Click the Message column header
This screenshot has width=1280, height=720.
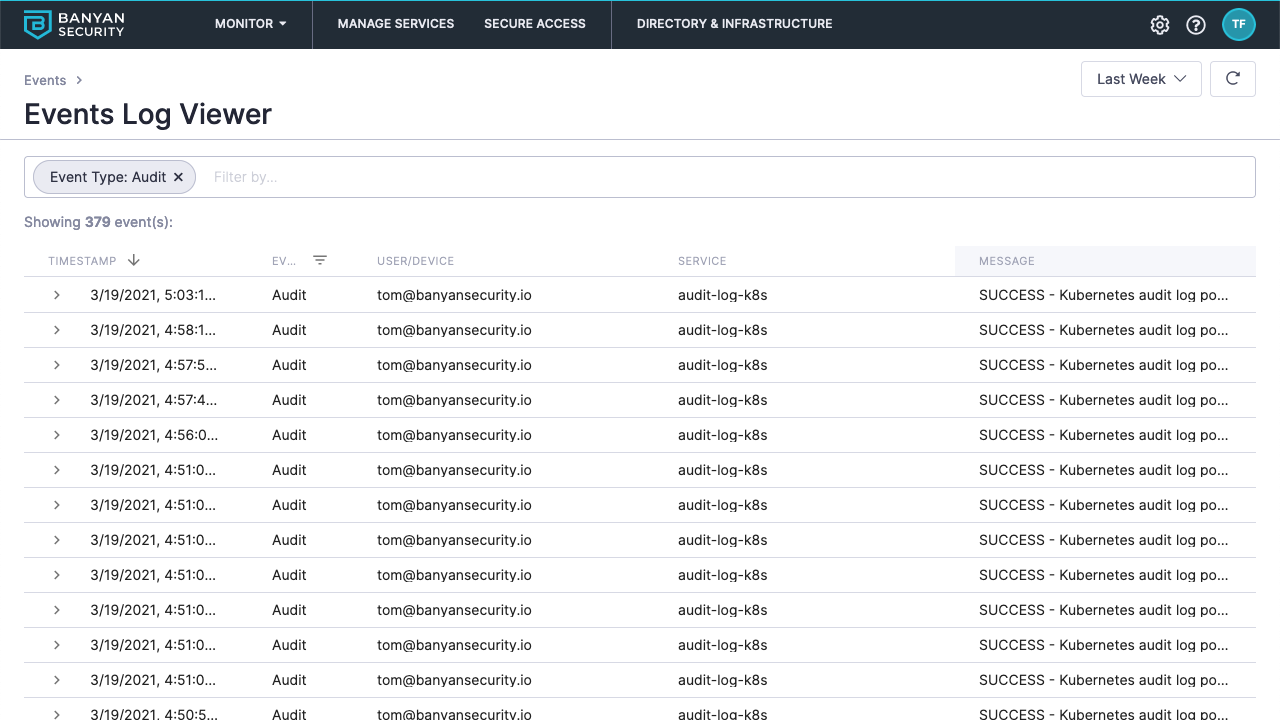pyautogui.click(x=1007, y=261)
